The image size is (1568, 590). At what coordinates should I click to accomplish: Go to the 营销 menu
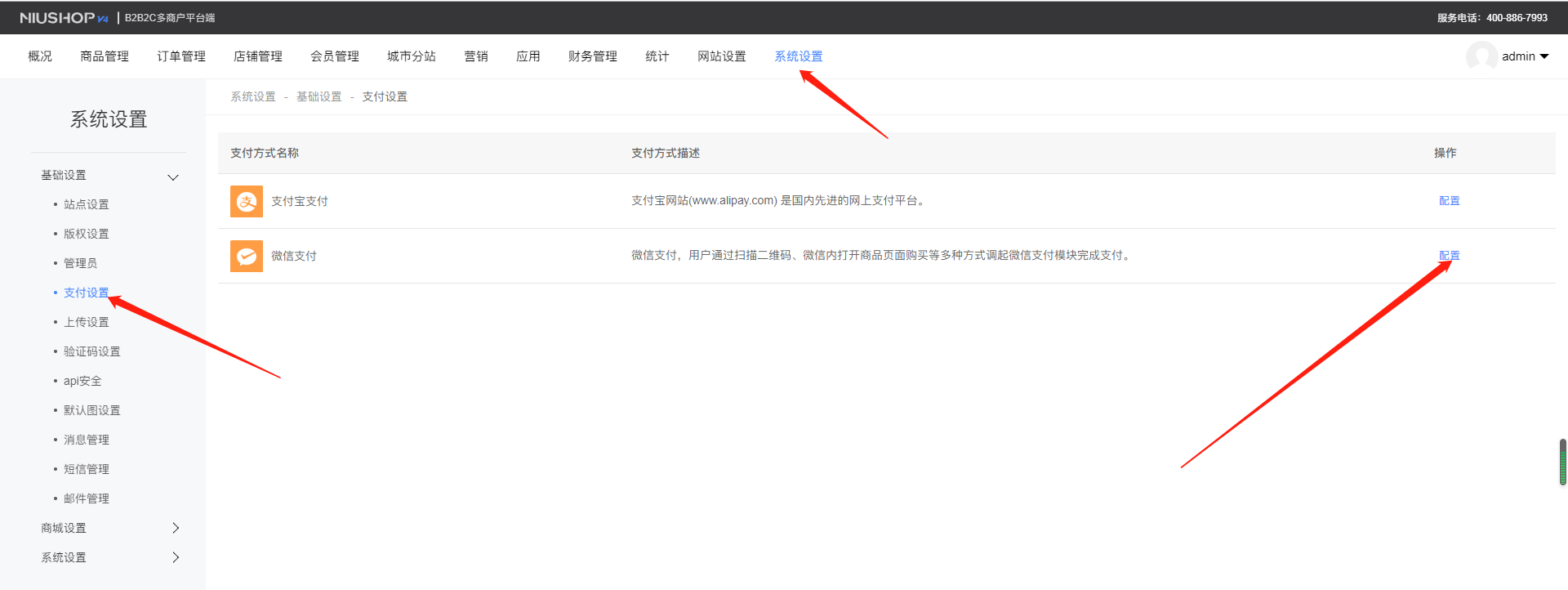tap(476, 56)
